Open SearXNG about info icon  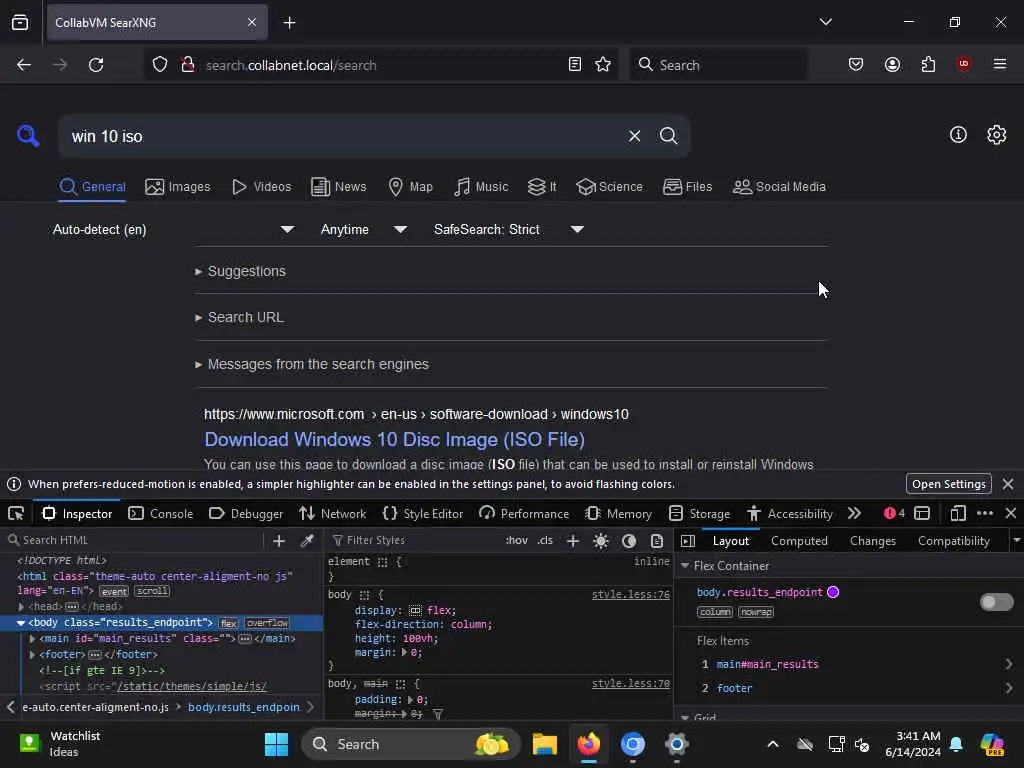tap(958, 135)
